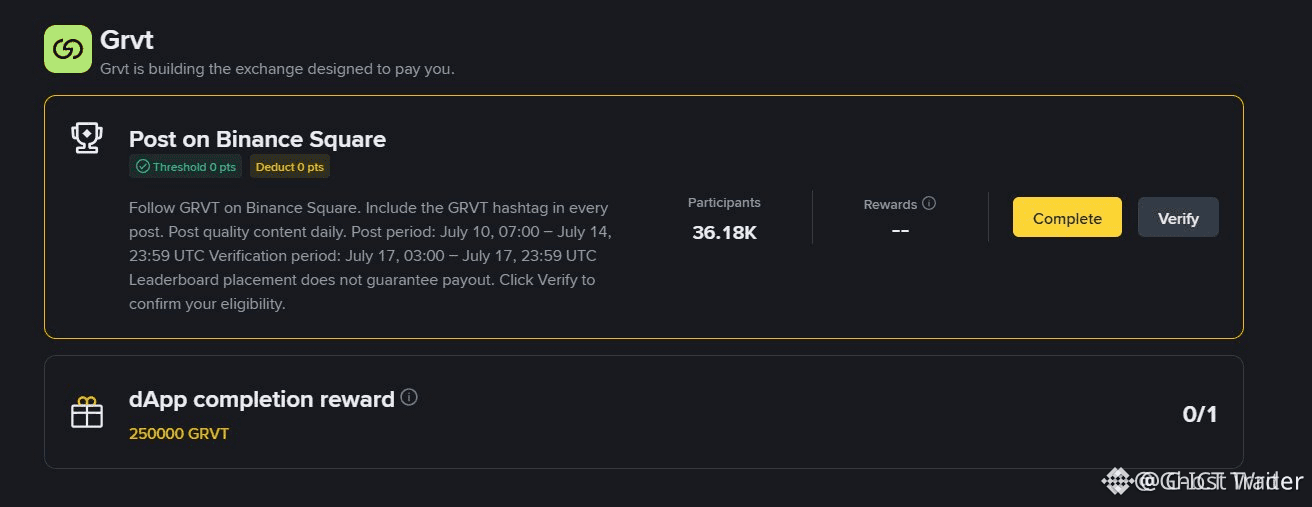Click the 36.18K participants count

coord(724,232)
